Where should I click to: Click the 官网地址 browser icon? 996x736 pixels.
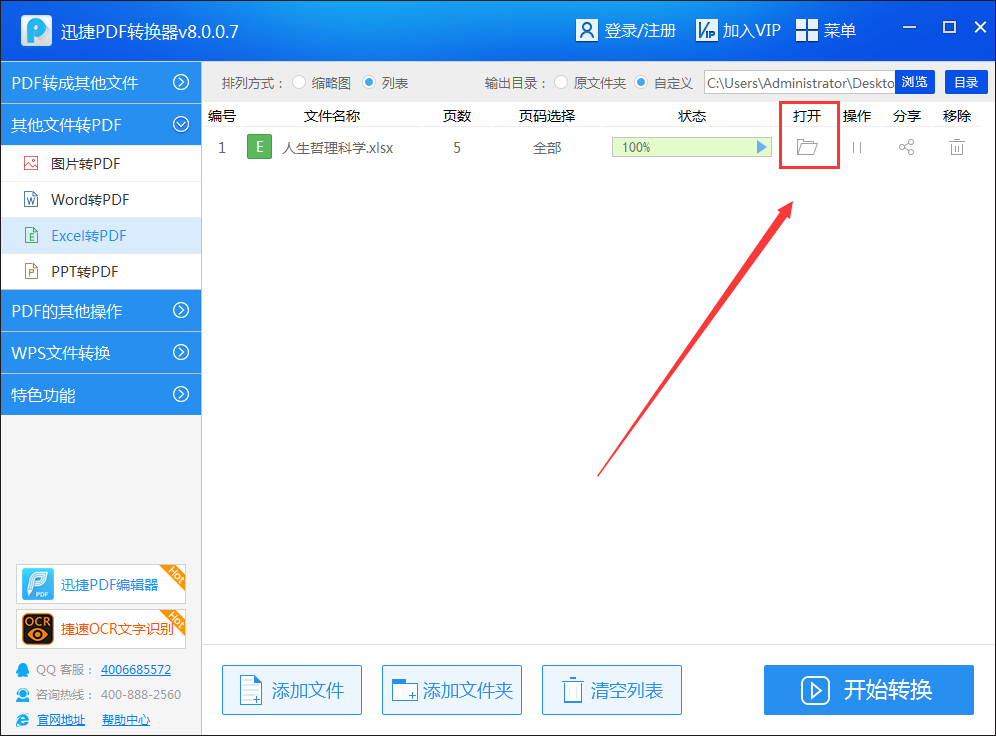pos(22,719)
